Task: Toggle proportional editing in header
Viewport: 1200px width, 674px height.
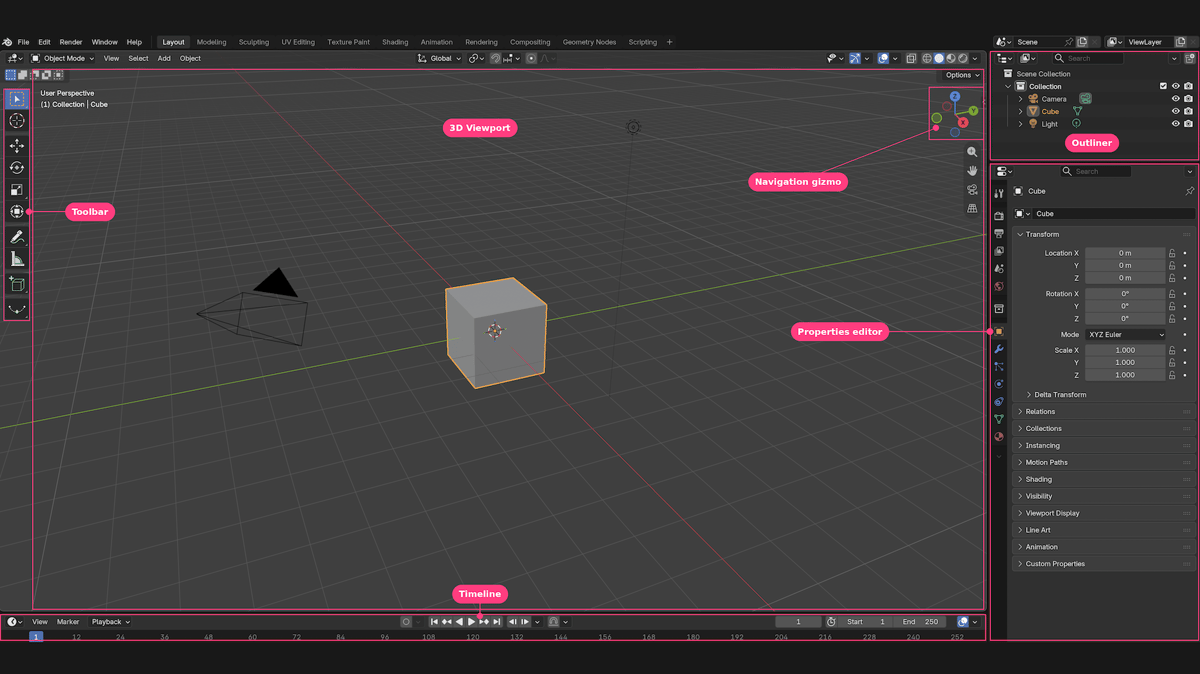Action: (x=531, y=58)
